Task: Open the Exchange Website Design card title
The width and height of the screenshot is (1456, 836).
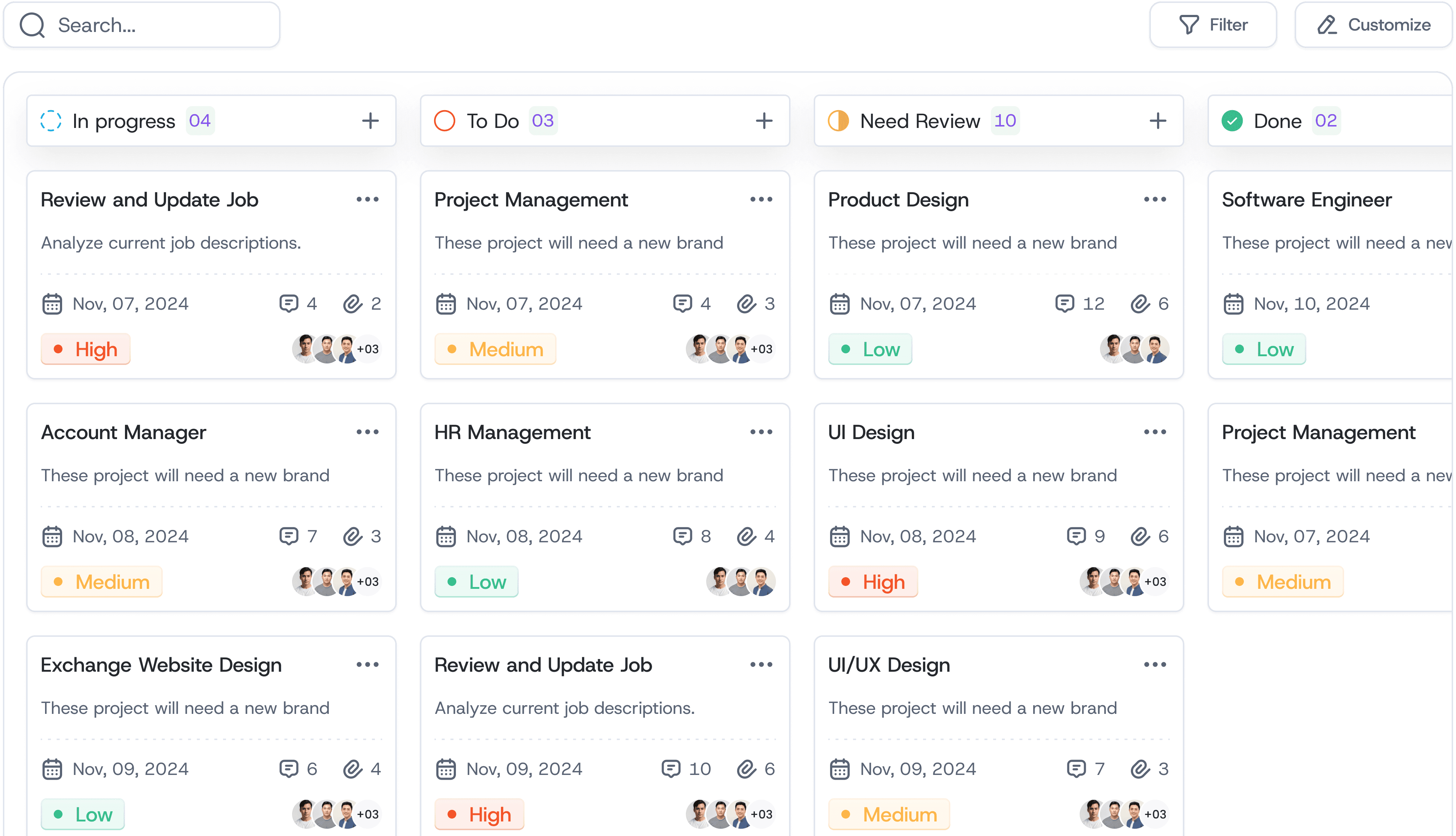Action: point(161,665)
